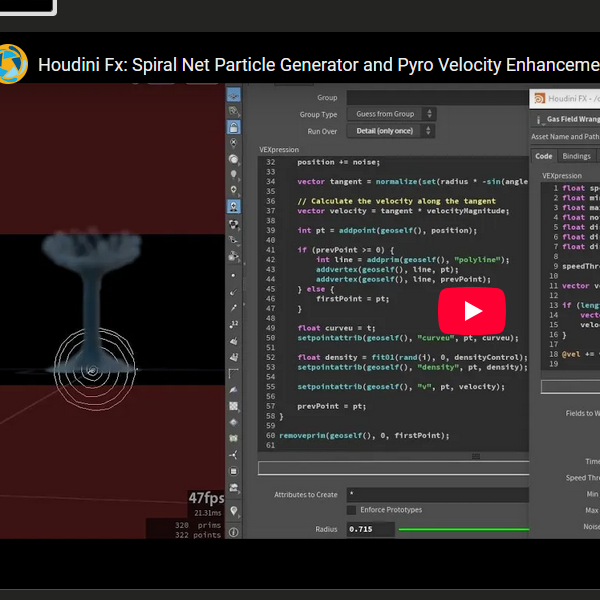Switch to the Code tab

543,156
